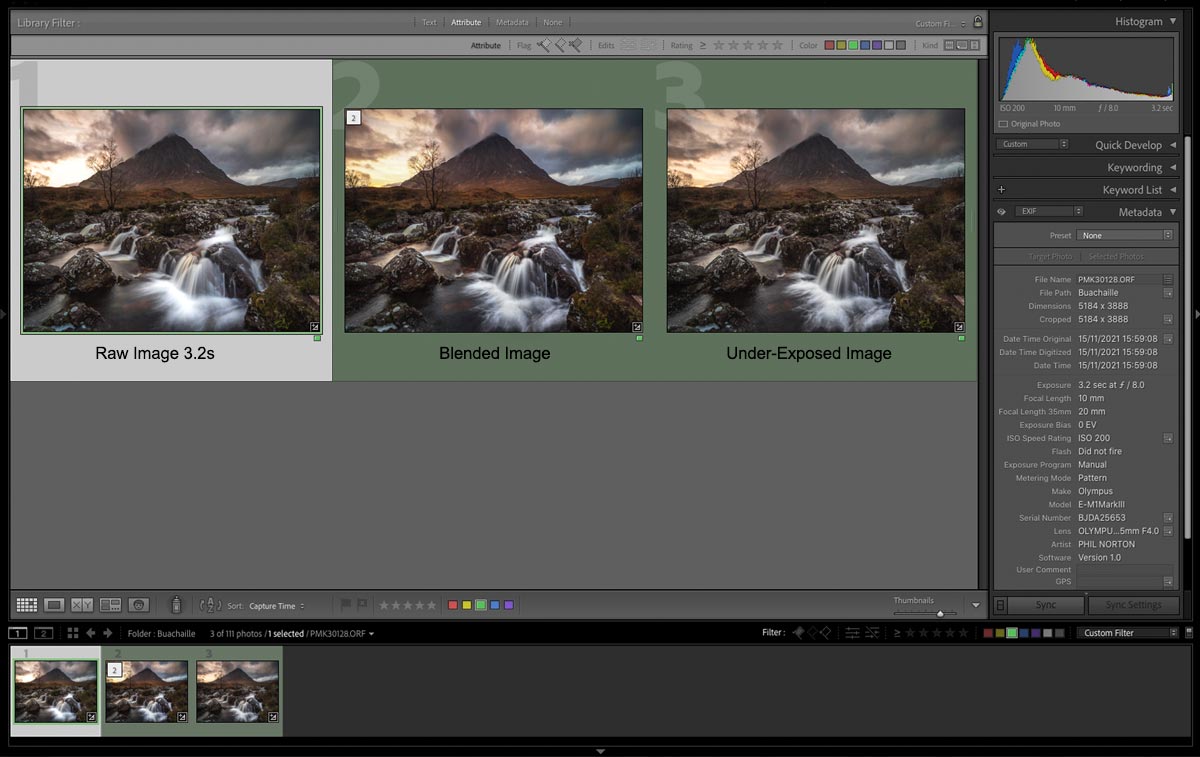Click the Sync Settings button
This screenshot has width=1200, height=757.
1133,605
